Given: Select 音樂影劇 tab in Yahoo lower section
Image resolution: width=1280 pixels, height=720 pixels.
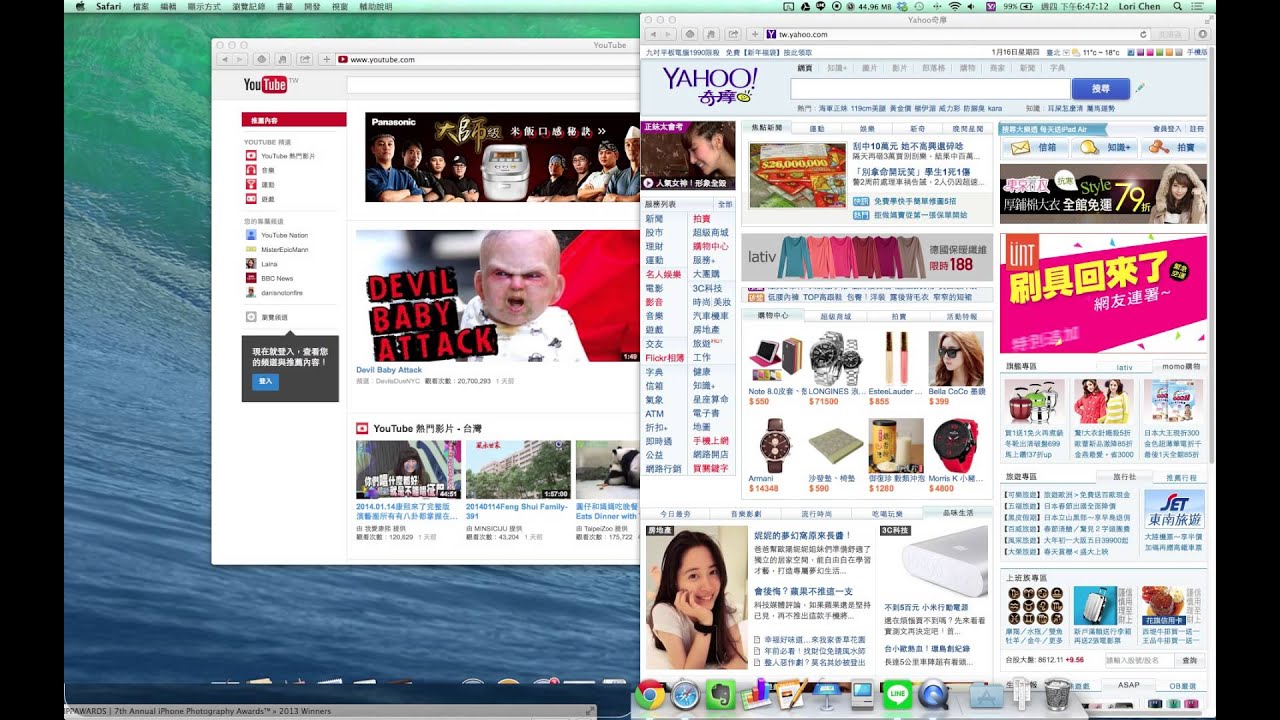Looking at the screenshot, I should click(746, 513).
